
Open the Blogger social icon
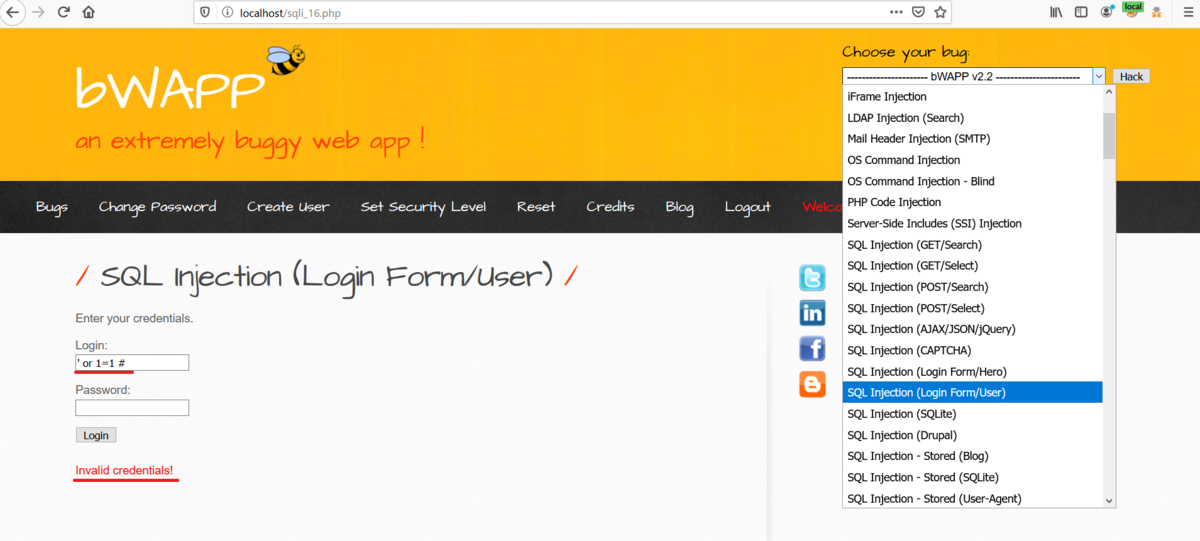tap(812, 384)
